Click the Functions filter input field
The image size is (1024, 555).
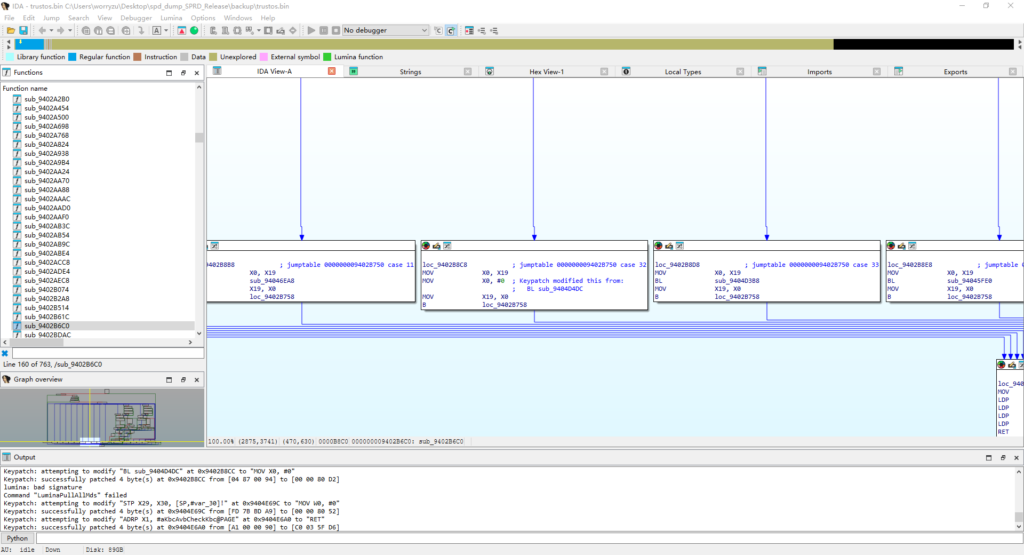pos(107,353)
